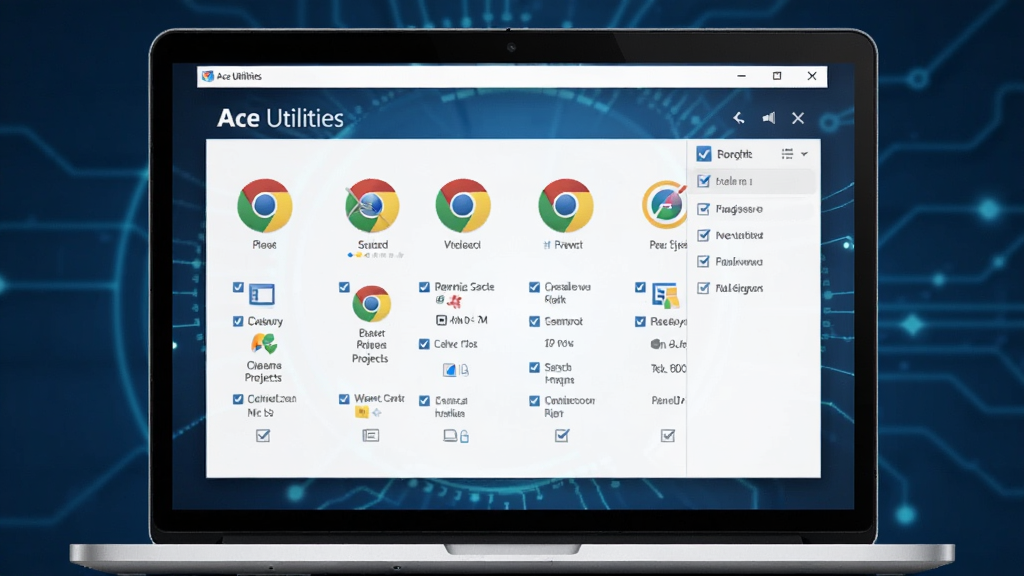This screenshot has width=1024, height=576.
Task: Click the list icon at the bottom of the "Saued" column
Action: (x=370, y=436)
